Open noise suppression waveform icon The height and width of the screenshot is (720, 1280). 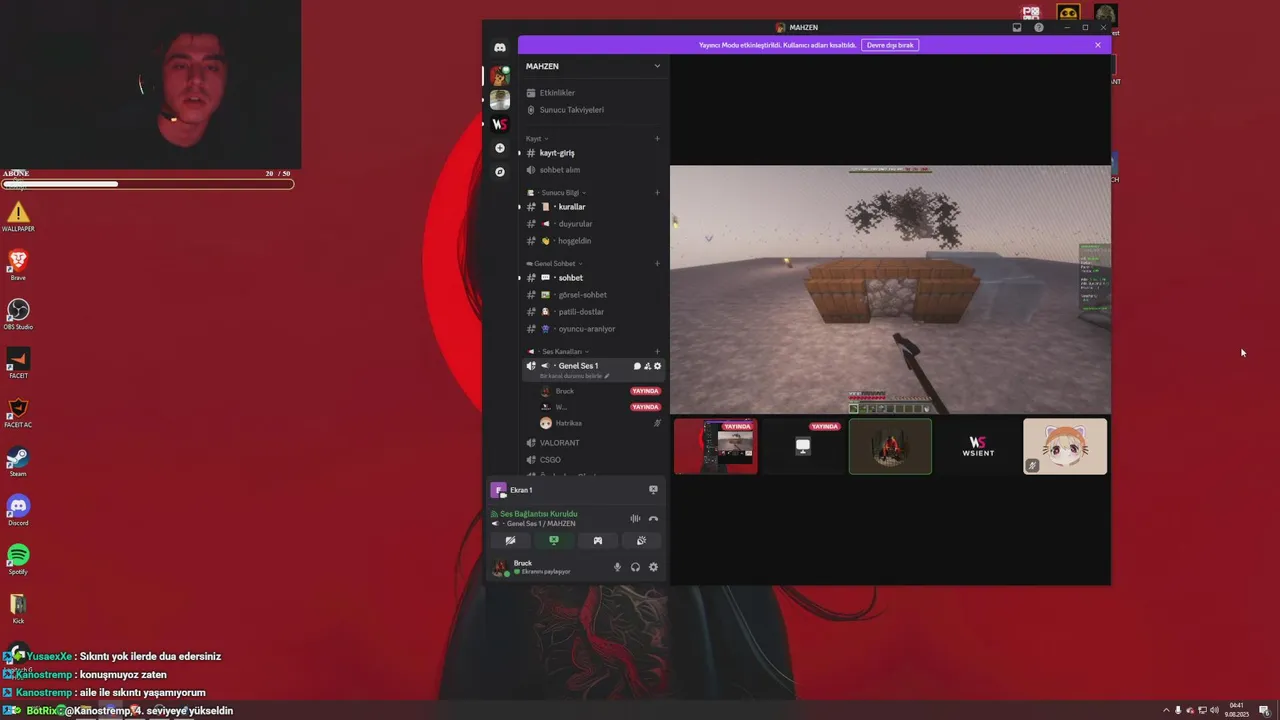(635, 518)
